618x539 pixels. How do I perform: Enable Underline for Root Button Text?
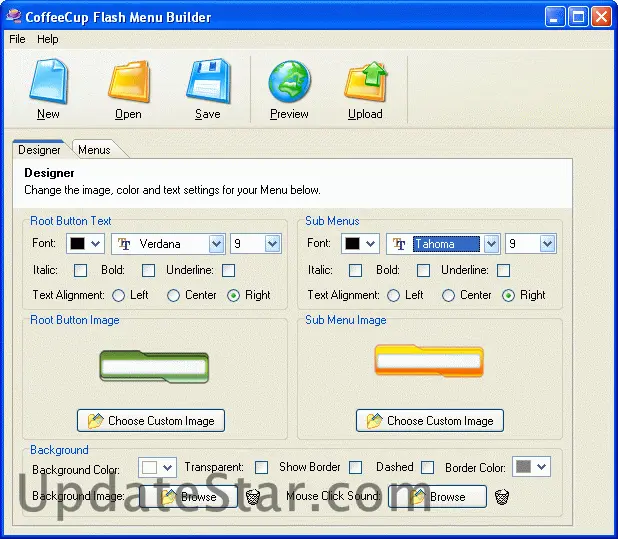[229, 270]
